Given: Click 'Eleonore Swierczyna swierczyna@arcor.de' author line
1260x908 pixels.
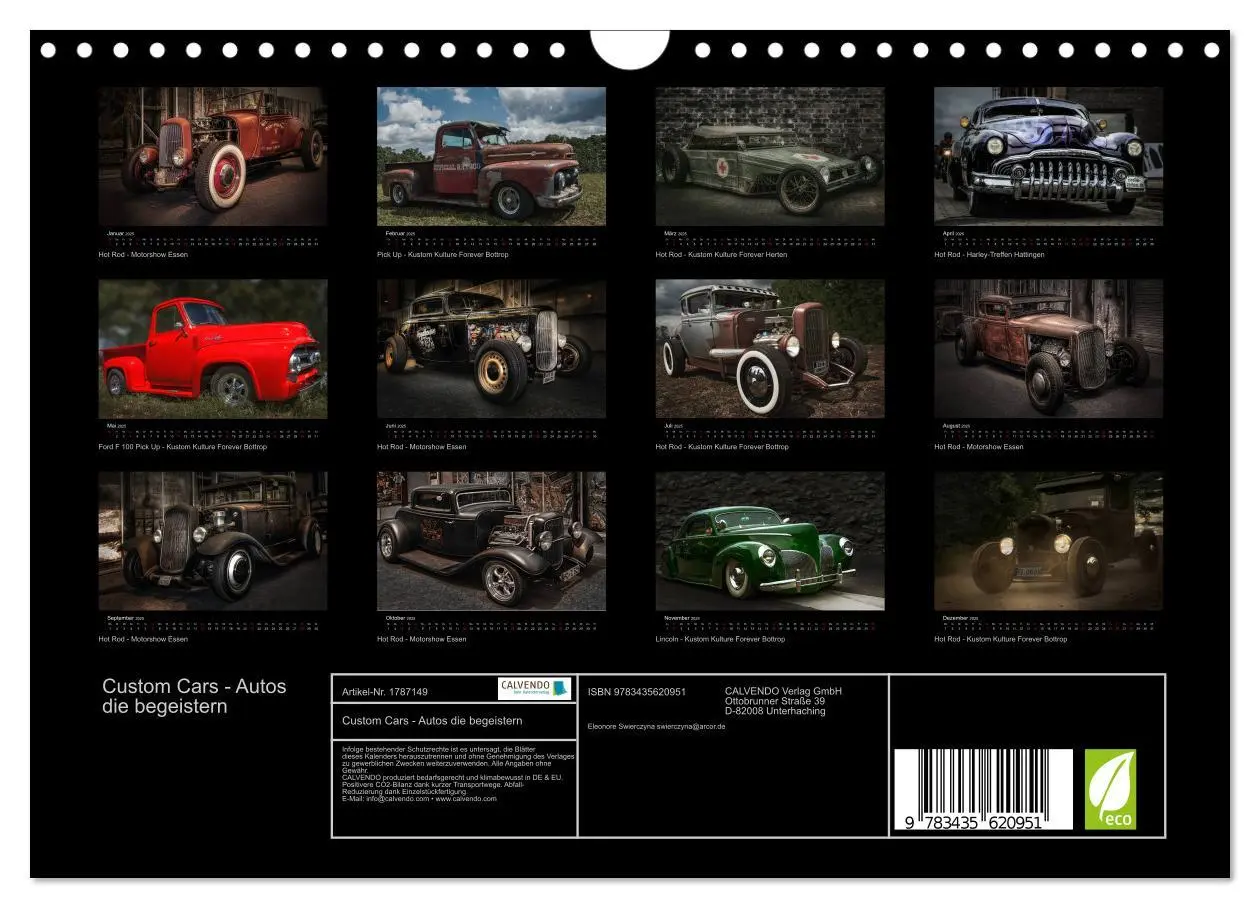Looking at the screenshot, I should [656, 726].
